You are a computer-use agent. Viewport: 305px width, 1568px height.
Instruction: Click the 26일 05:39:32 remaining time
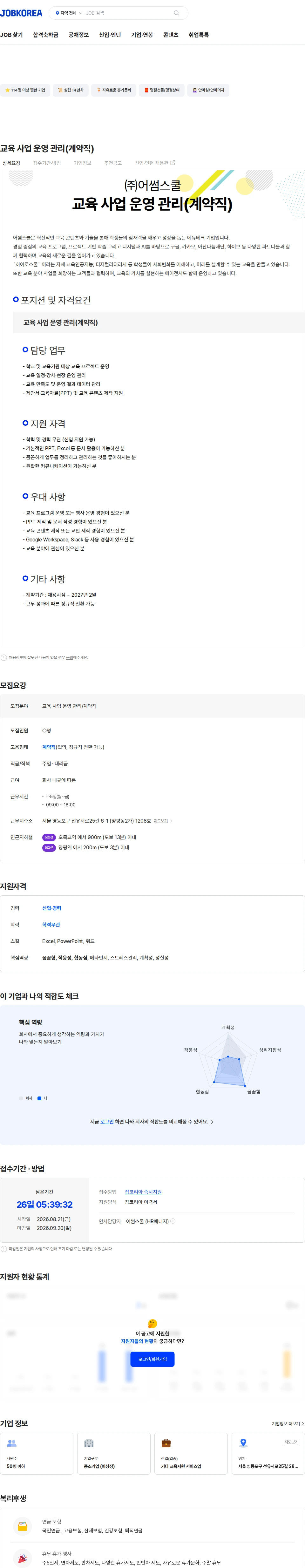click(44, 1205)
